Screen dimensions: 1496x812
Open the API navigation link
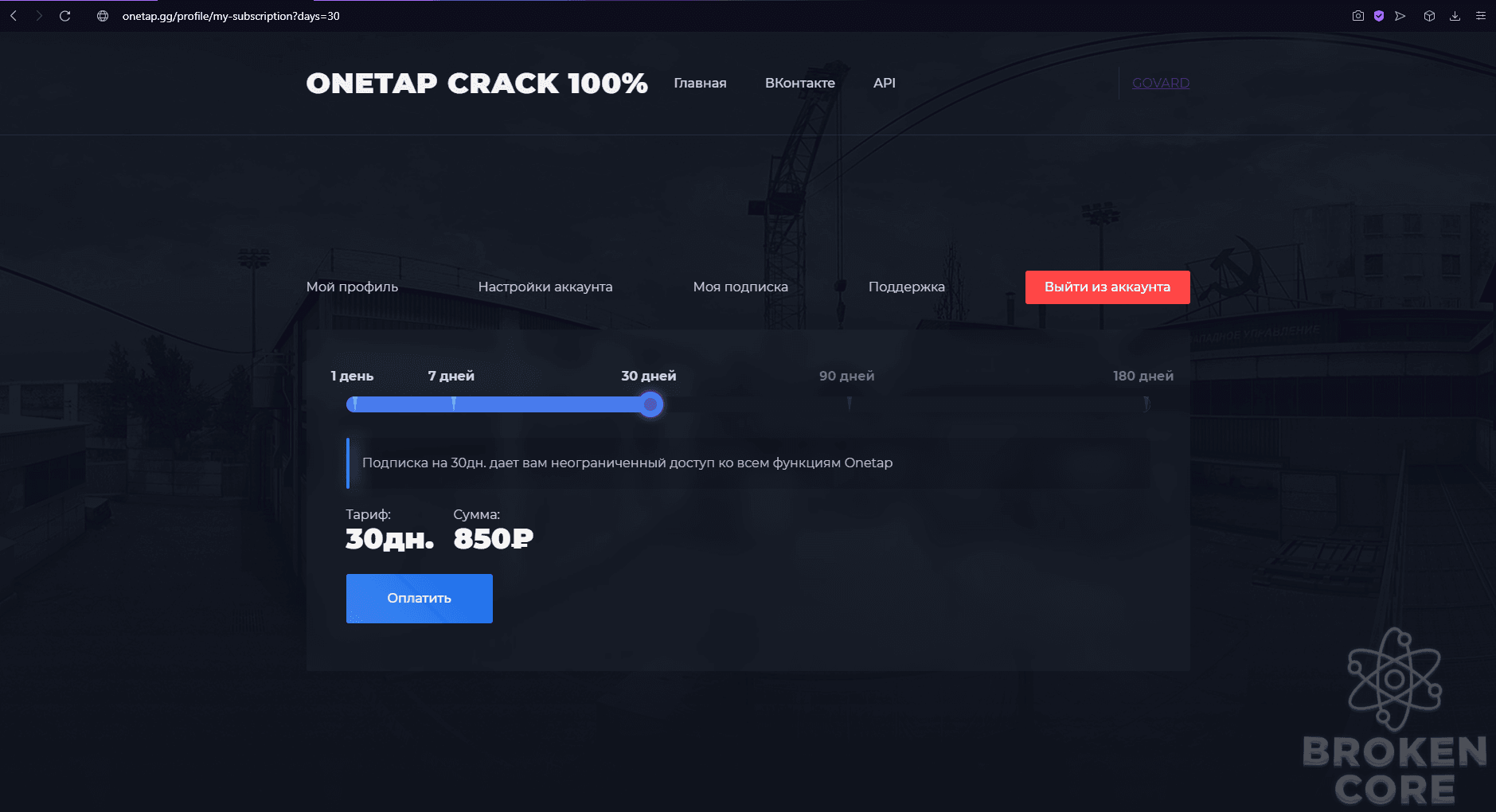tap(885, 83)
